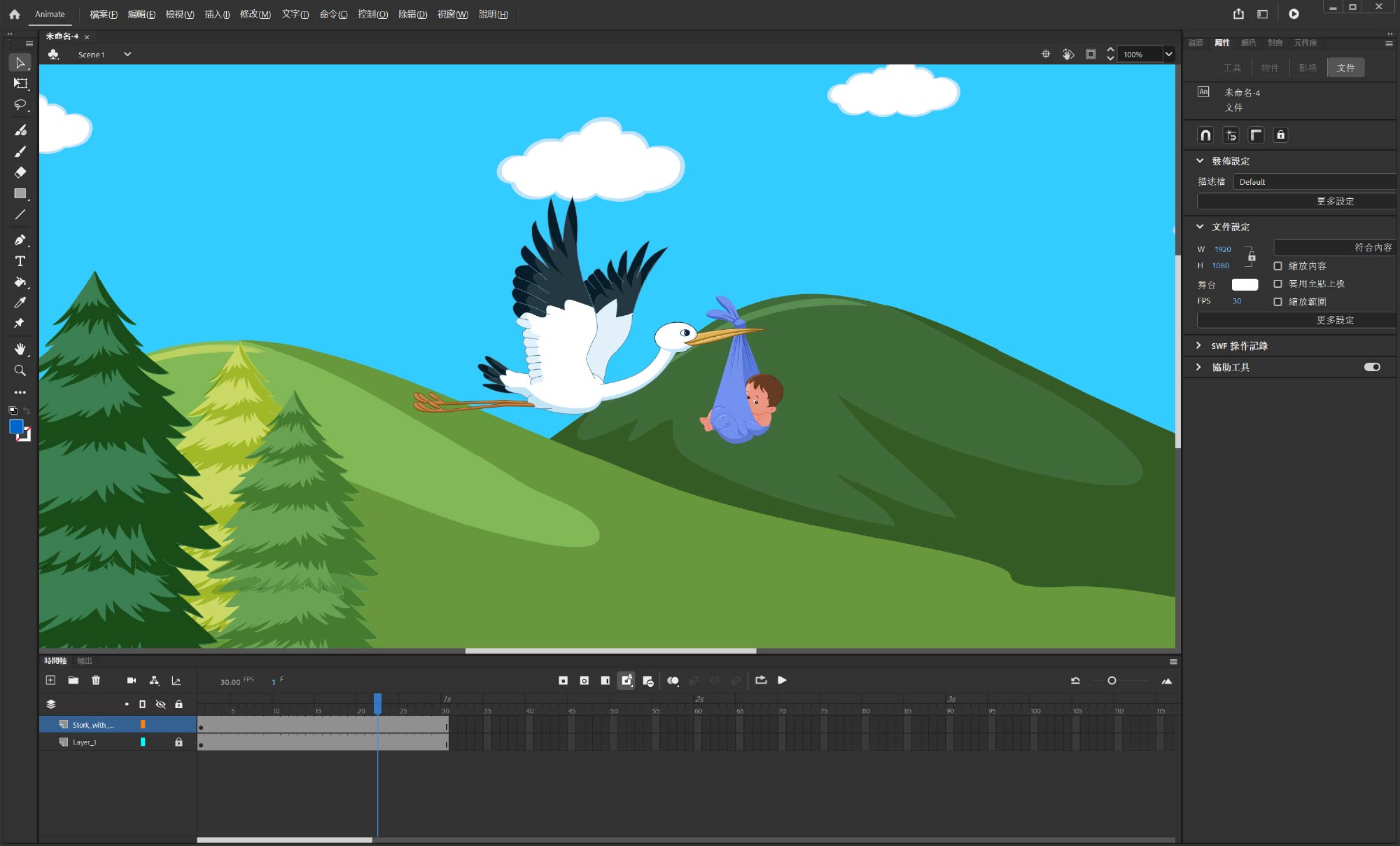Check the 套用至貼上板 option
Image resolution: width=1400 pixels, height=846 pixels.
[1277, 284]
